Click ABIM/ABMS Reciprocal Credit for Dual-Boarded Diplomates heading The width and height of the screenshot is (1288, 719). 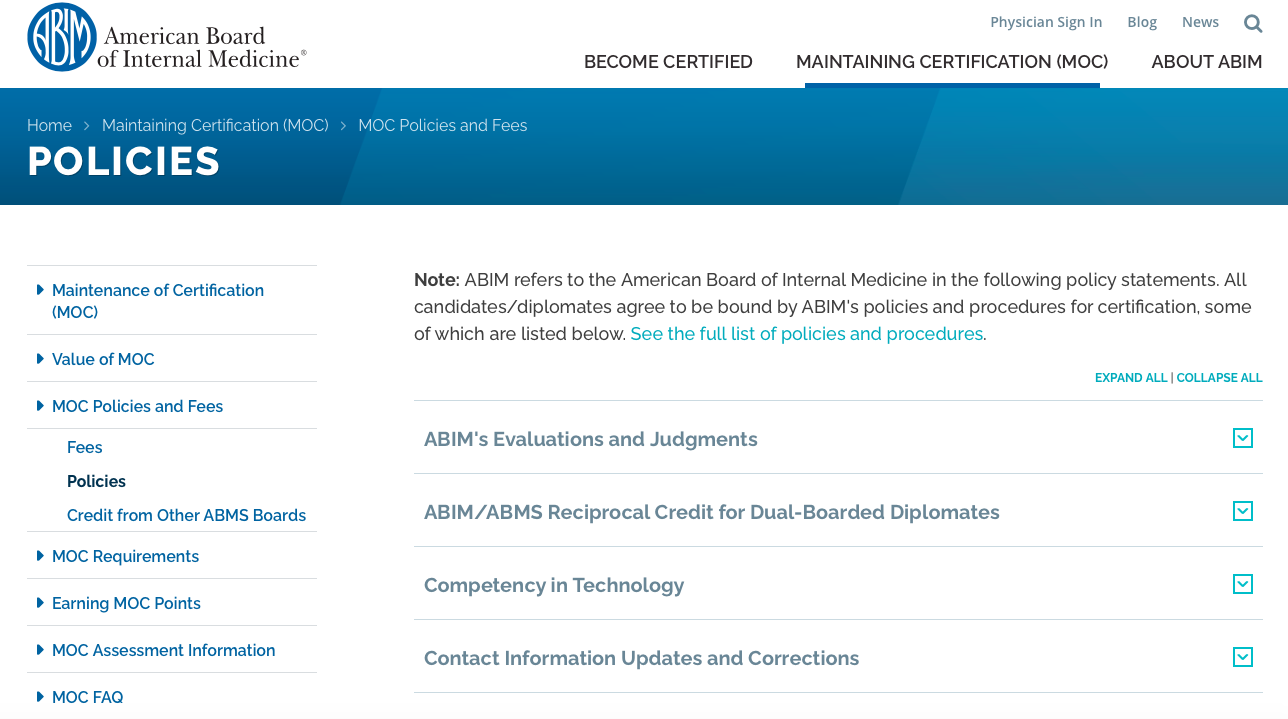point(712,512)
